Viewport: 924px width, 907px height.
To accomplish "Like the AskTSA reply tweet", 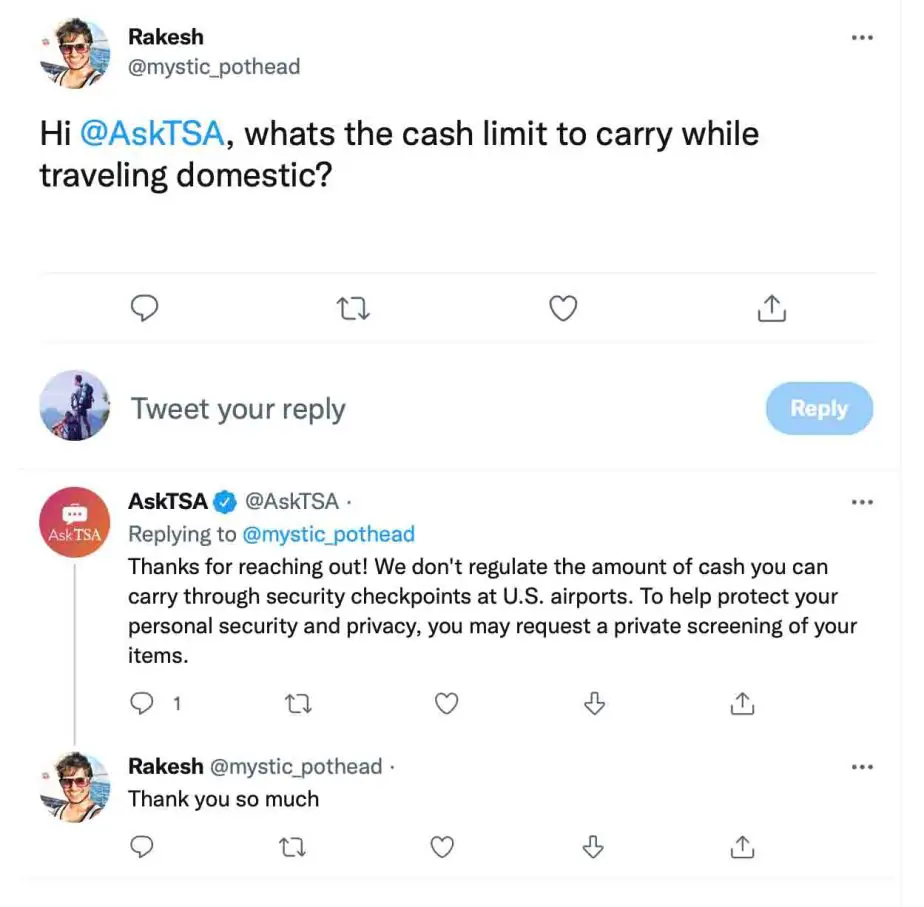I will pyautogui.click(x=446, y=704).
